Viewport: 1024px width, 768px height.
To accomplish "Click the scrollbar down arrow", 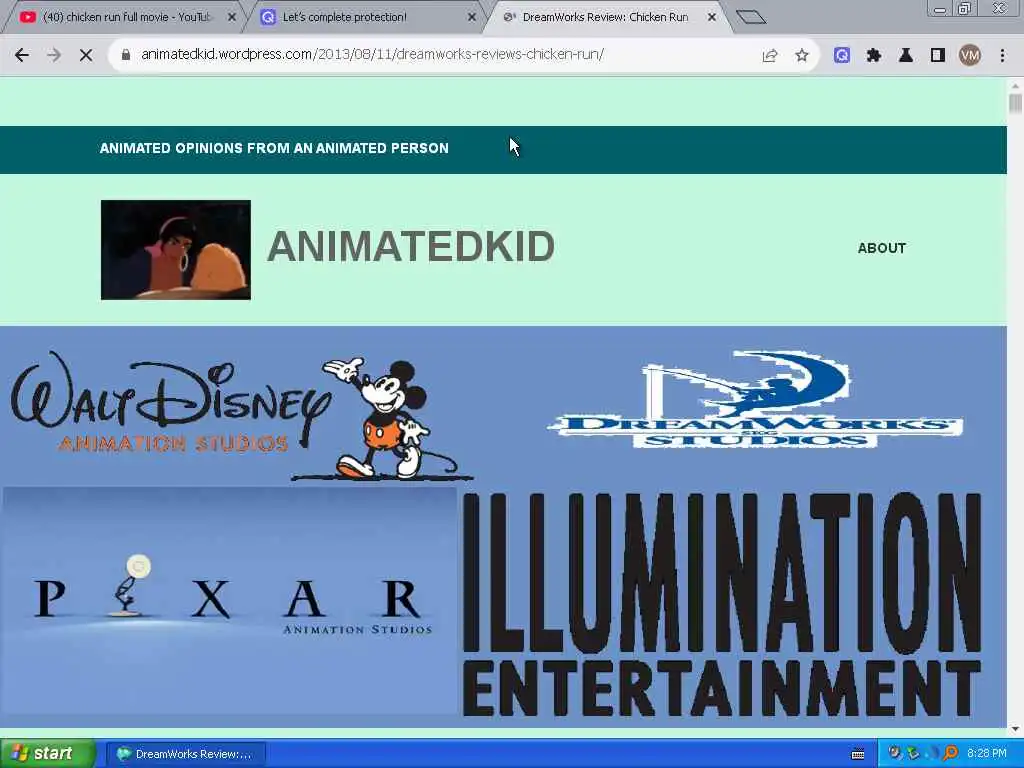I will (x=1015, y=729).
